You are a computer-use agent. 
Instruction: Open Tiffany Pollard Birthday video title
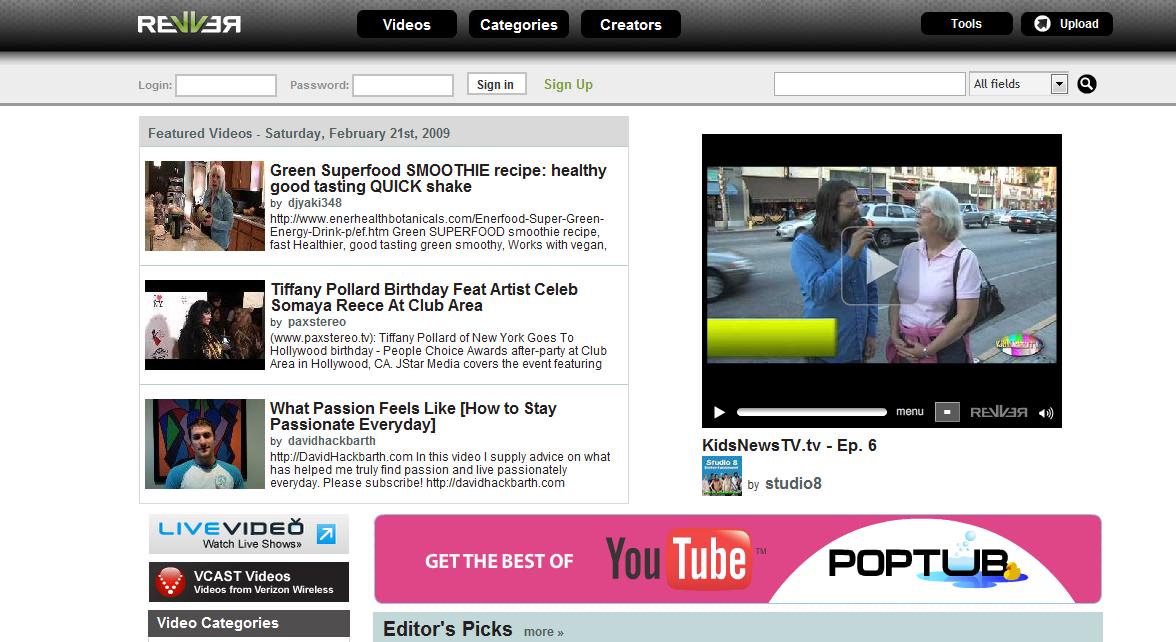[x=424, y=297]
